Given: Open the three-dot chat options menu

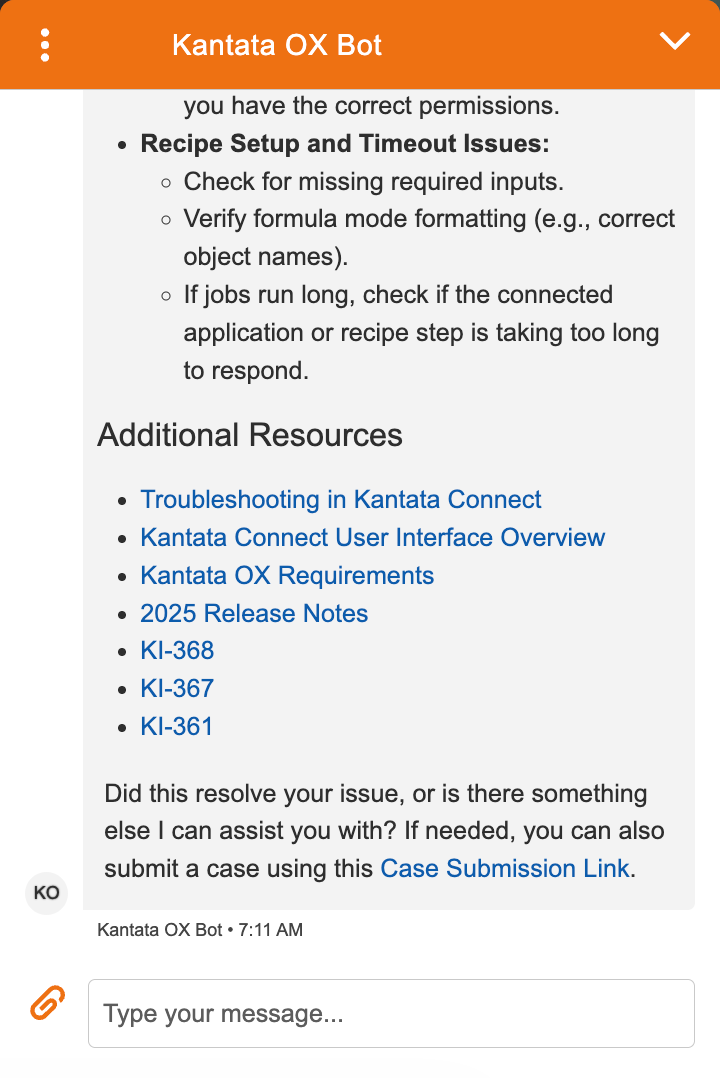Looking at the screenshot, I should click(45, 45).
